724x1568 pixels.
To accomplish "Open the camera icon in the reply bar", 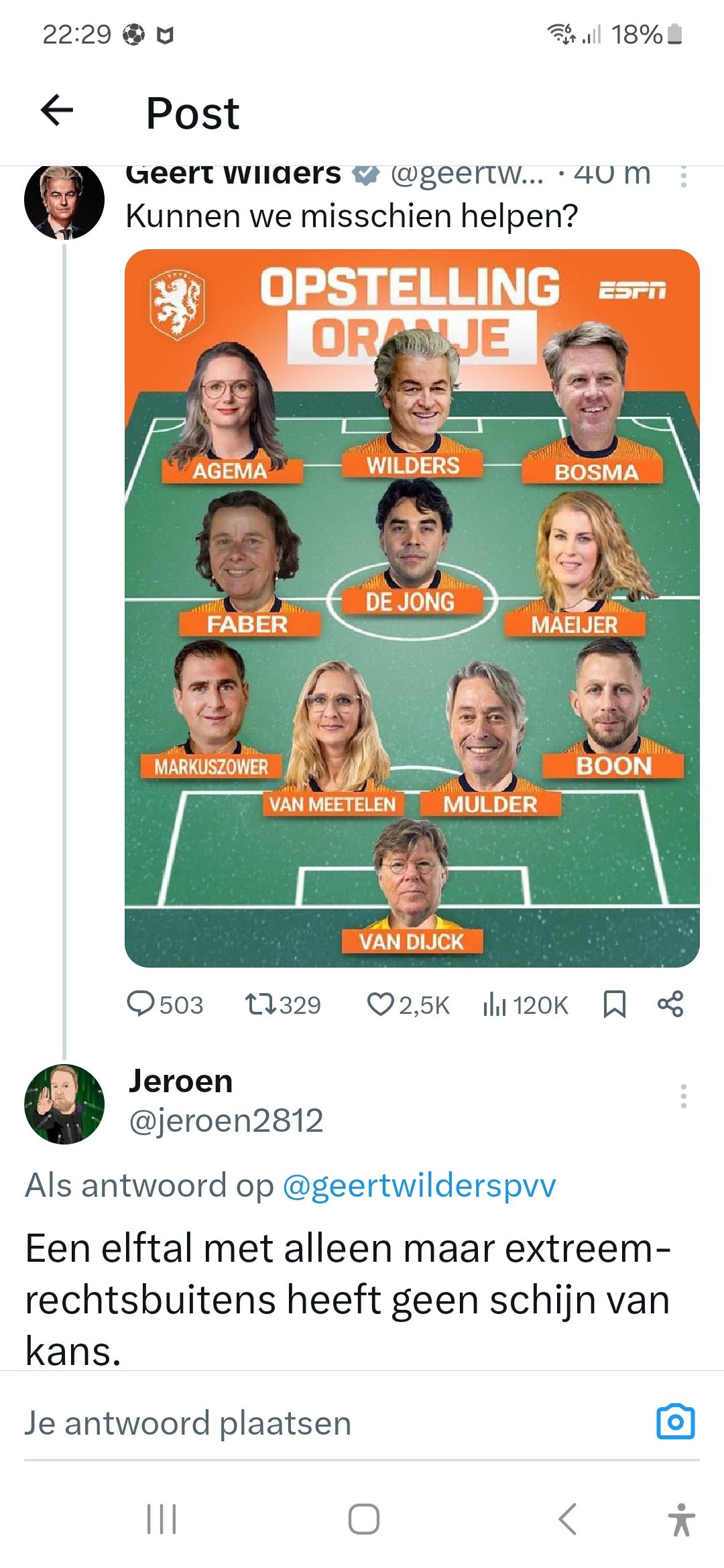I will pos(675,1422).
